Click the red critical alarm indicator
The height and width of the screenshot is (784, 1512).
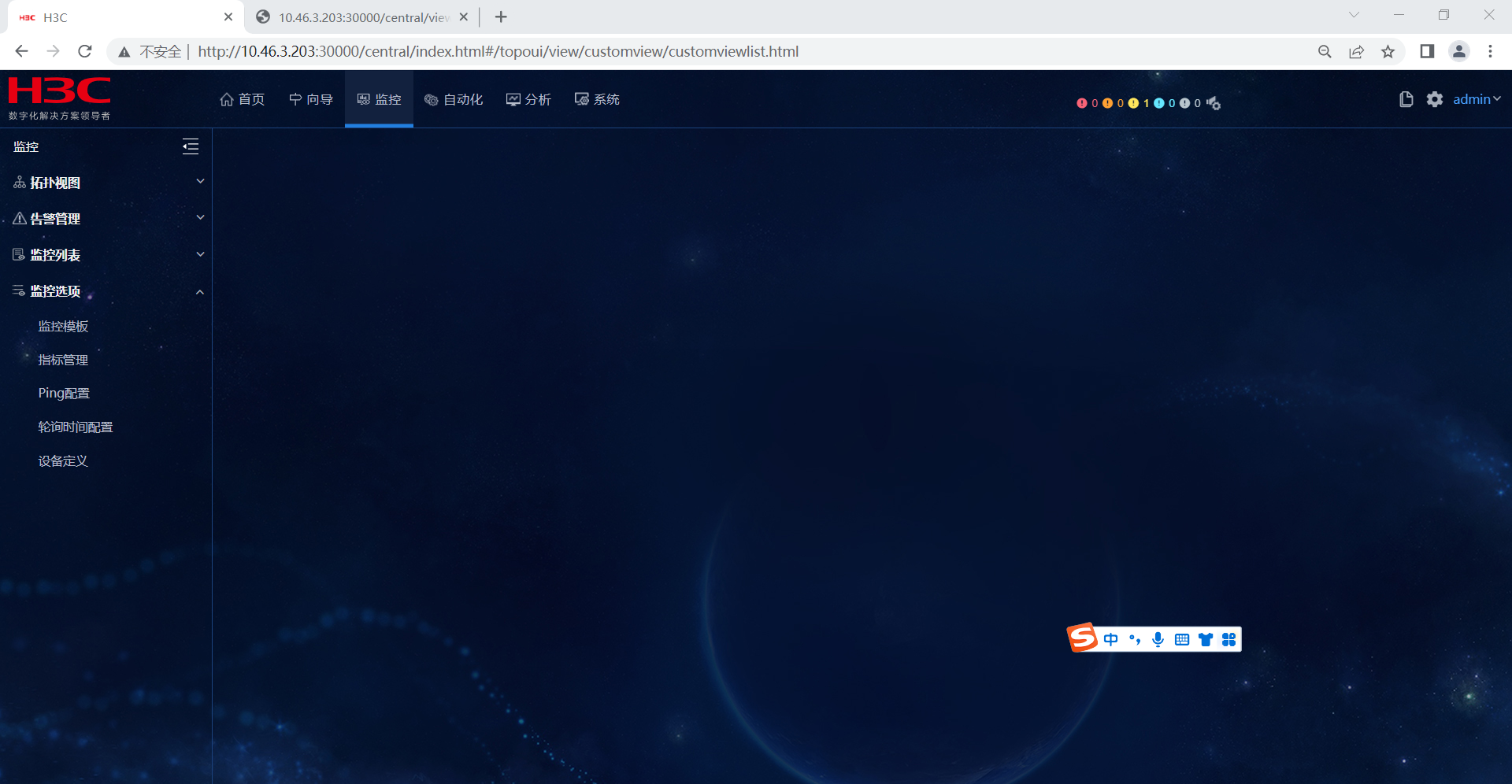click(1082, 103)
